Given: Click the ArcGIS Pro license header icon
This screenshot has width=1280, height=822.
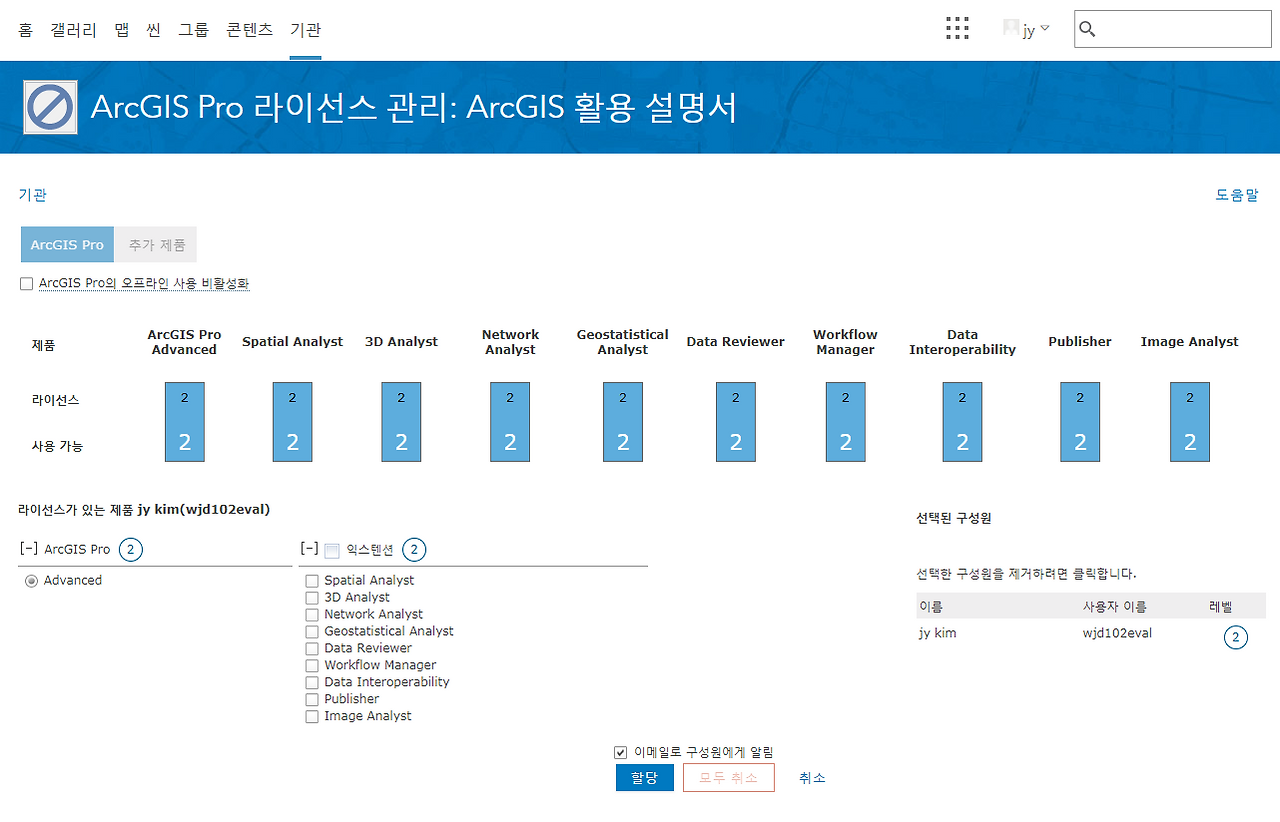Looking at the screenshot, I should point(50,107).
